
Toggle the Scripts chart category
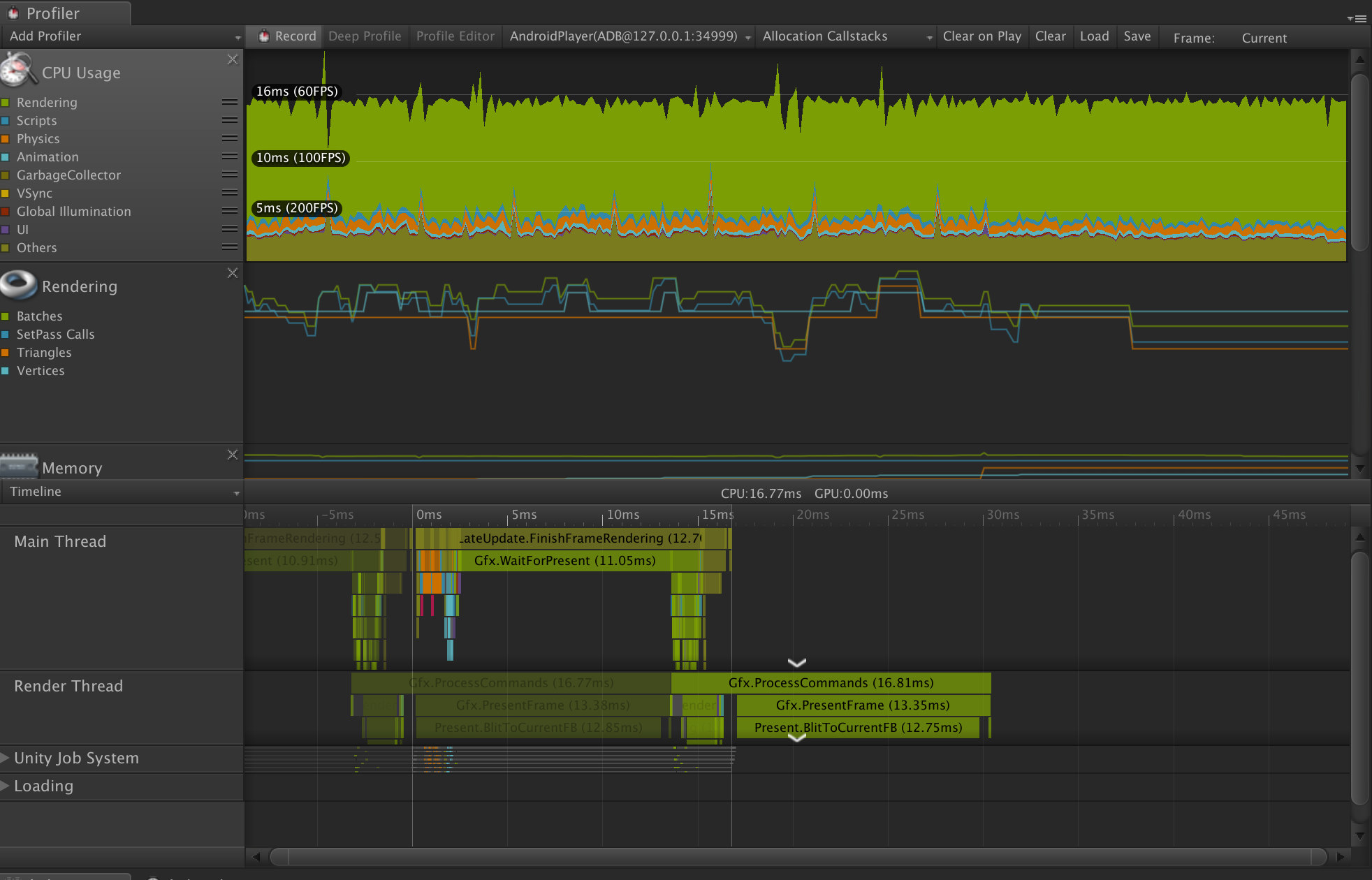5,121
